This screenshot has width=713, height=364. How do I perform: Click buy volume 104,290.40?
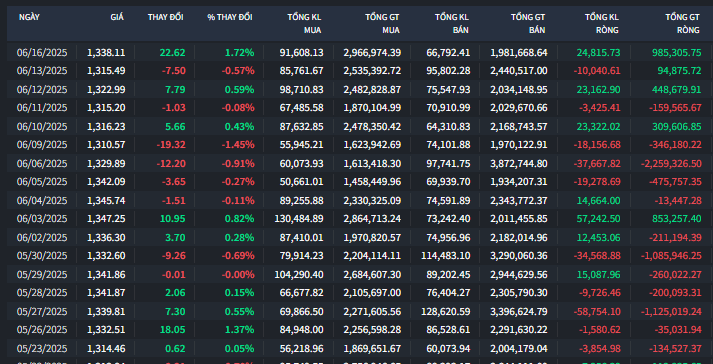pyautogui.click(x=299, y=274)
